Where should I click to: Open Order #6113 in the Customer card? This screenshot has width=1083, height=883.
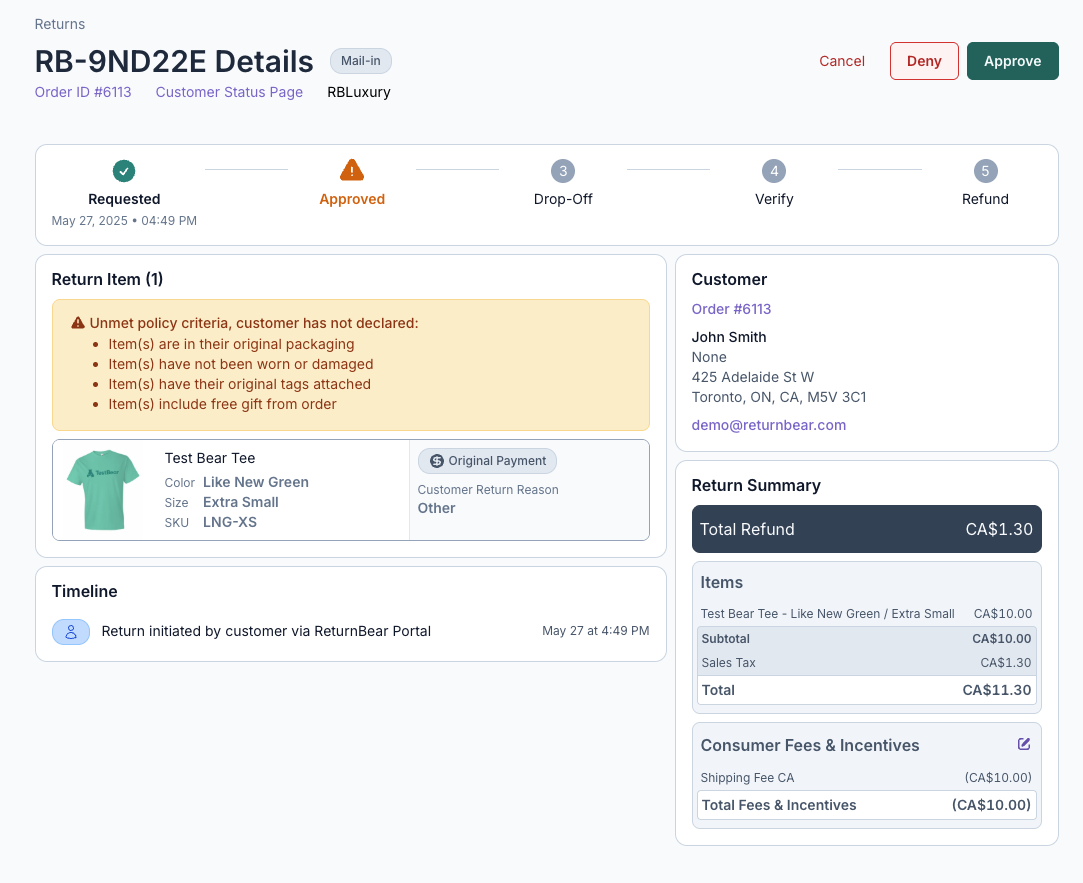point(731,309)
